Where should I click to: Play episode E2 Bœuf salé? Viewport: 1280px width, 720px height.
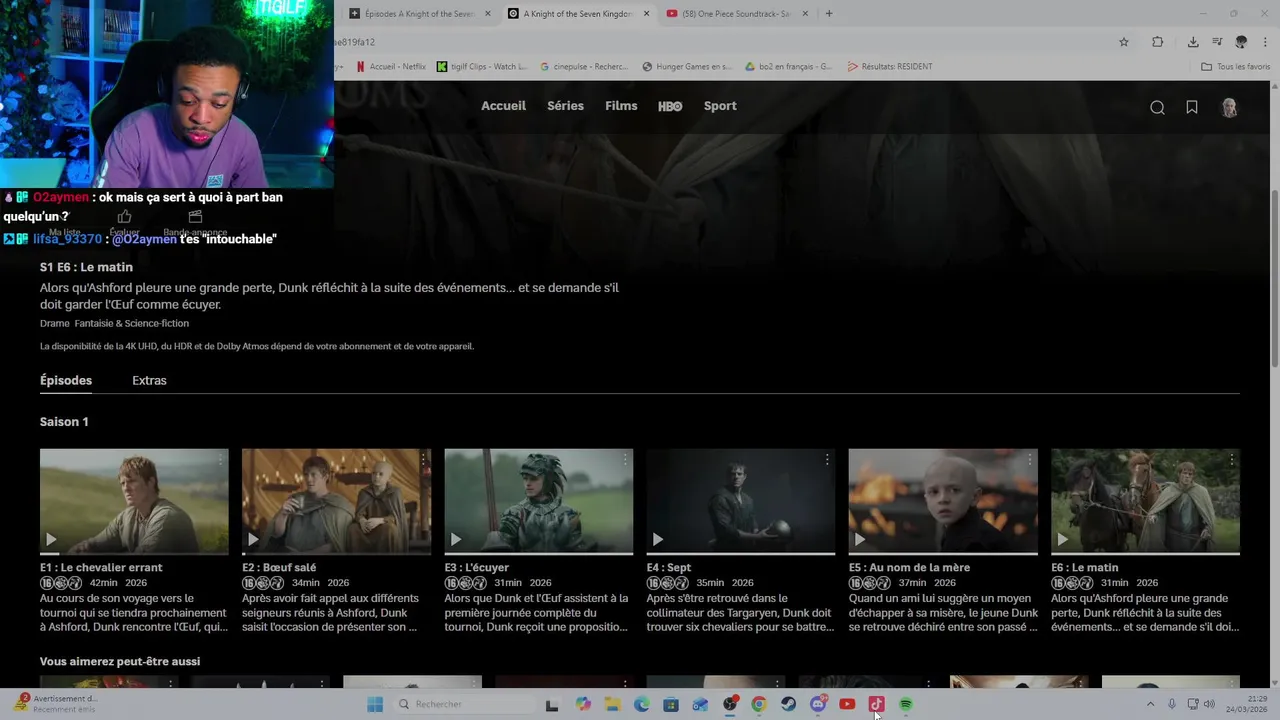(253, 540)
